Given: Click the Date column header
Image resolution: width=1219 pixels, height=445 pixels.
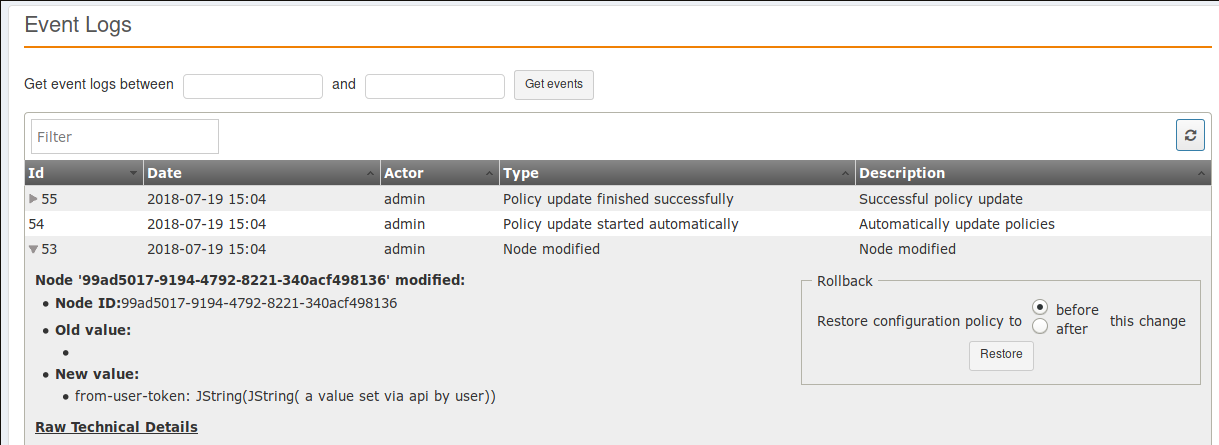Looking at the screenshot, I should tap(165, 173).
